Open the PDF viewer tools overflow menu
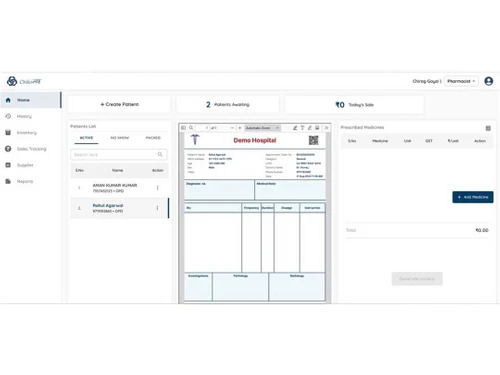Viewport: 500px width, 375px height. coord(327,128)
